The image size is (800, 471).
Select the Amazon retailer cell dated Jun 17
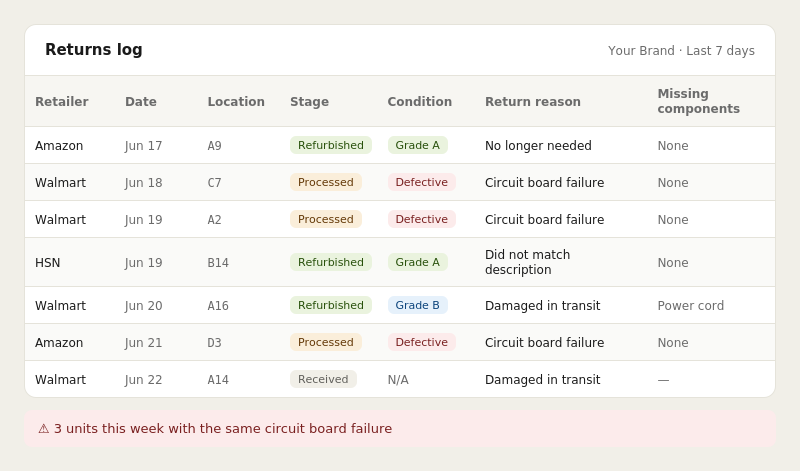59,145
